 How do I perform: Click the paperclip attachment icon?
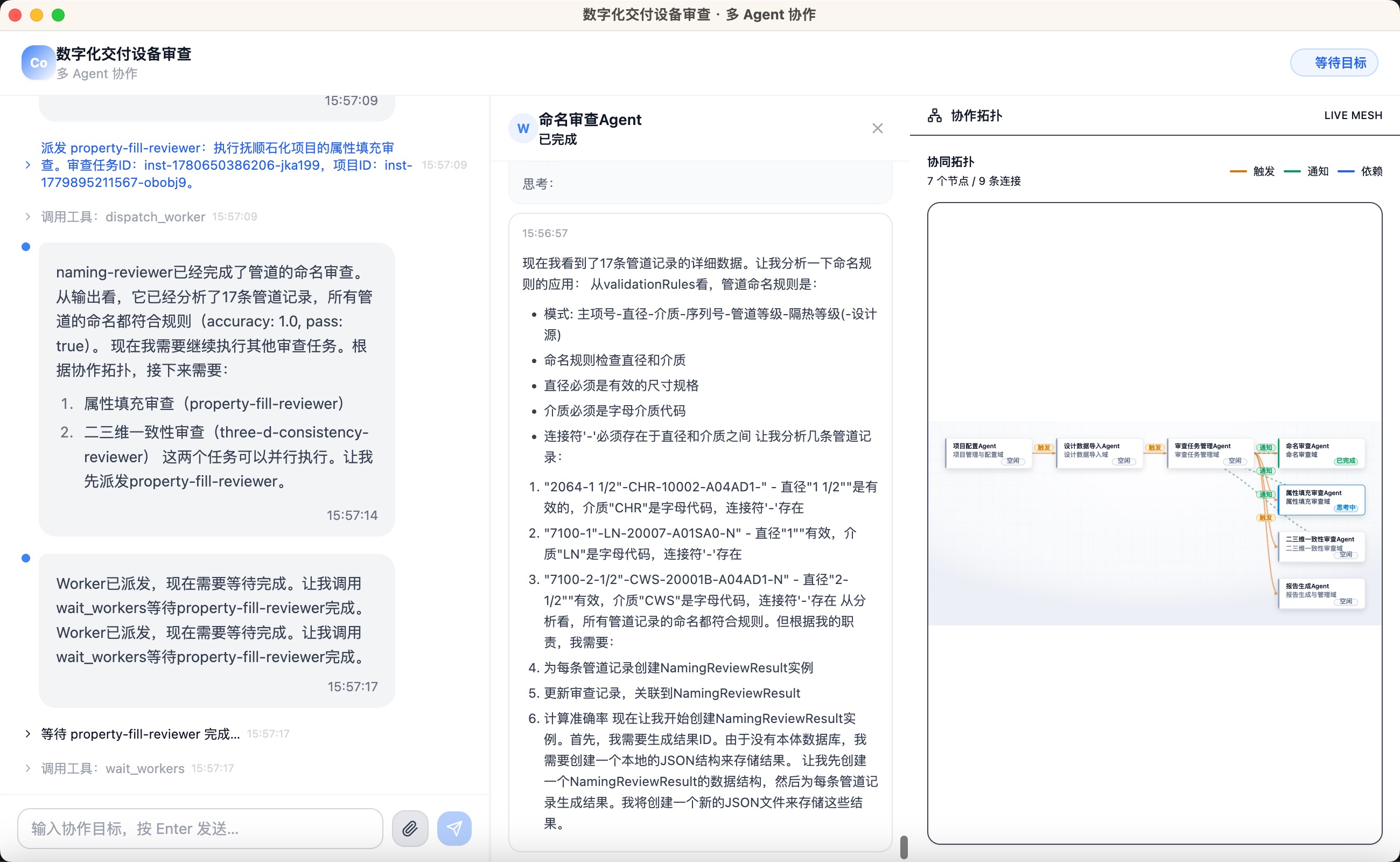(x=410, y=828)
